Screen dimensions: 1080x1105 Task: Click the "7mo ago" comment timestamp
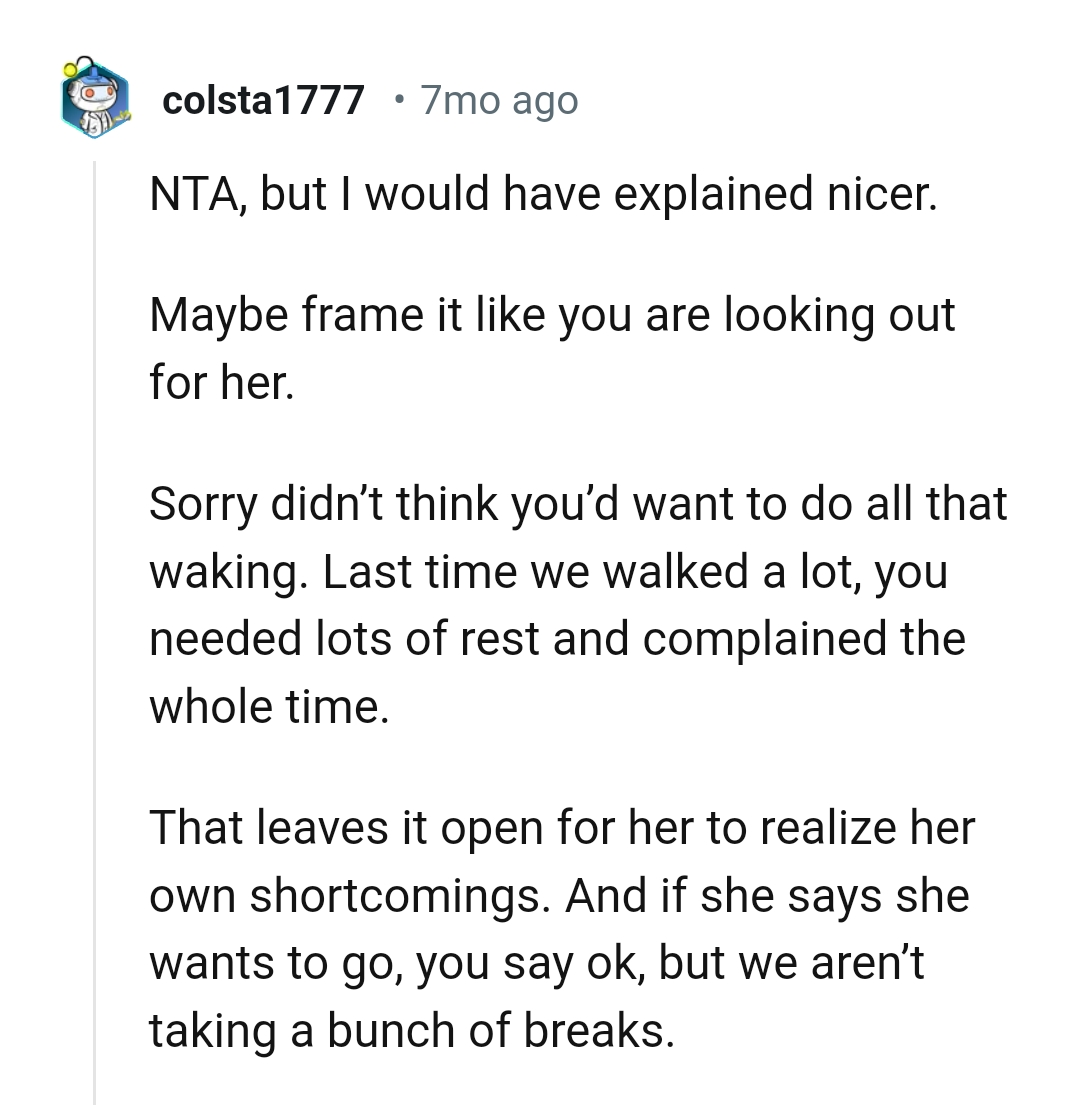(x=499, y=100)
